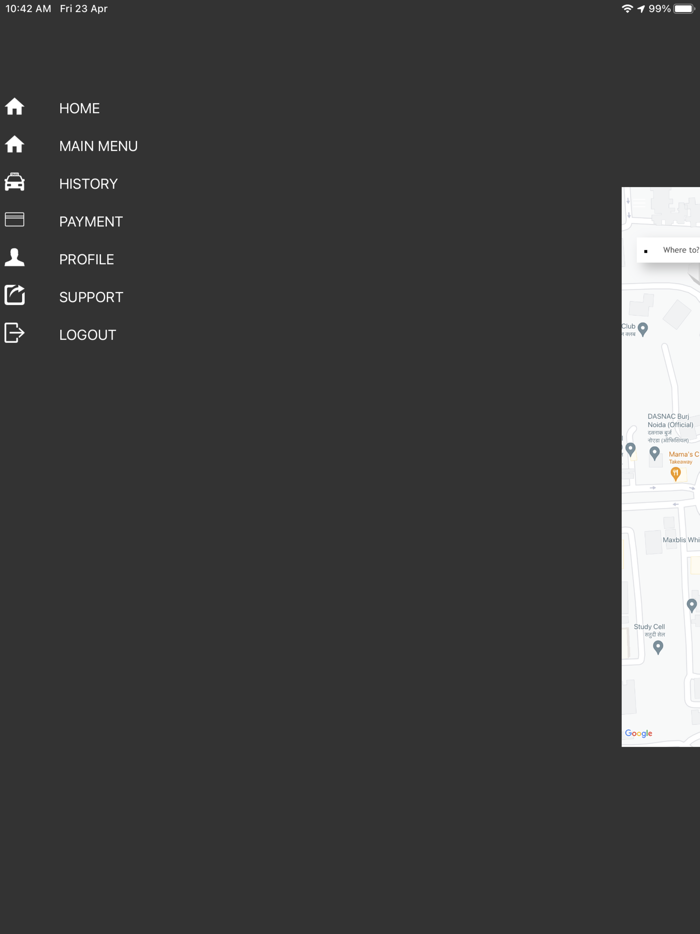Screen dimensions: 700x934
Task: Select the orange Mama's restaurant map pin
Action: [676, 474]
